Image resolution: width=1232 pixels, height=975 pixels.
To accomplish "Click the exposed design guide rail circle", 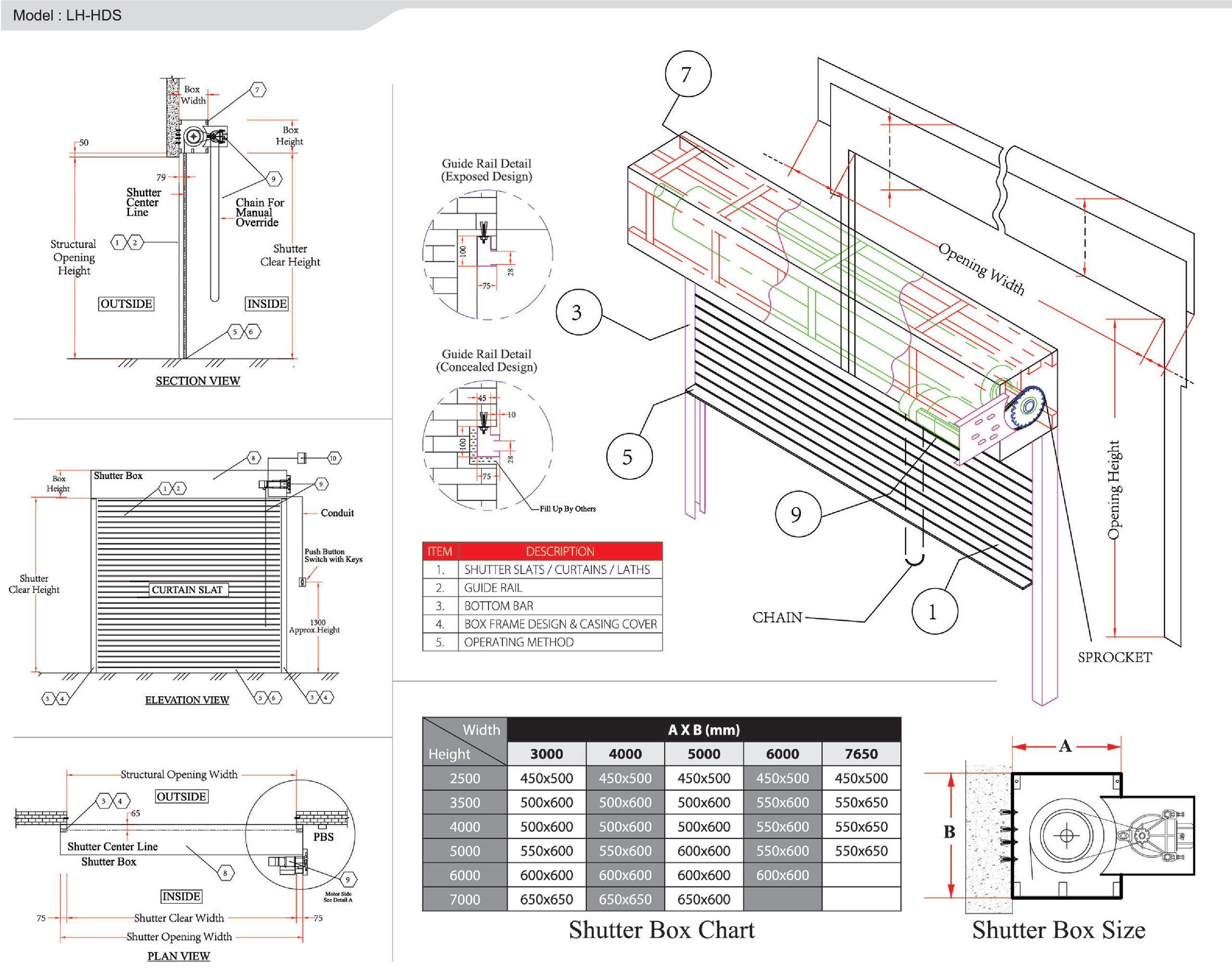I will click(x=487, y=255).
